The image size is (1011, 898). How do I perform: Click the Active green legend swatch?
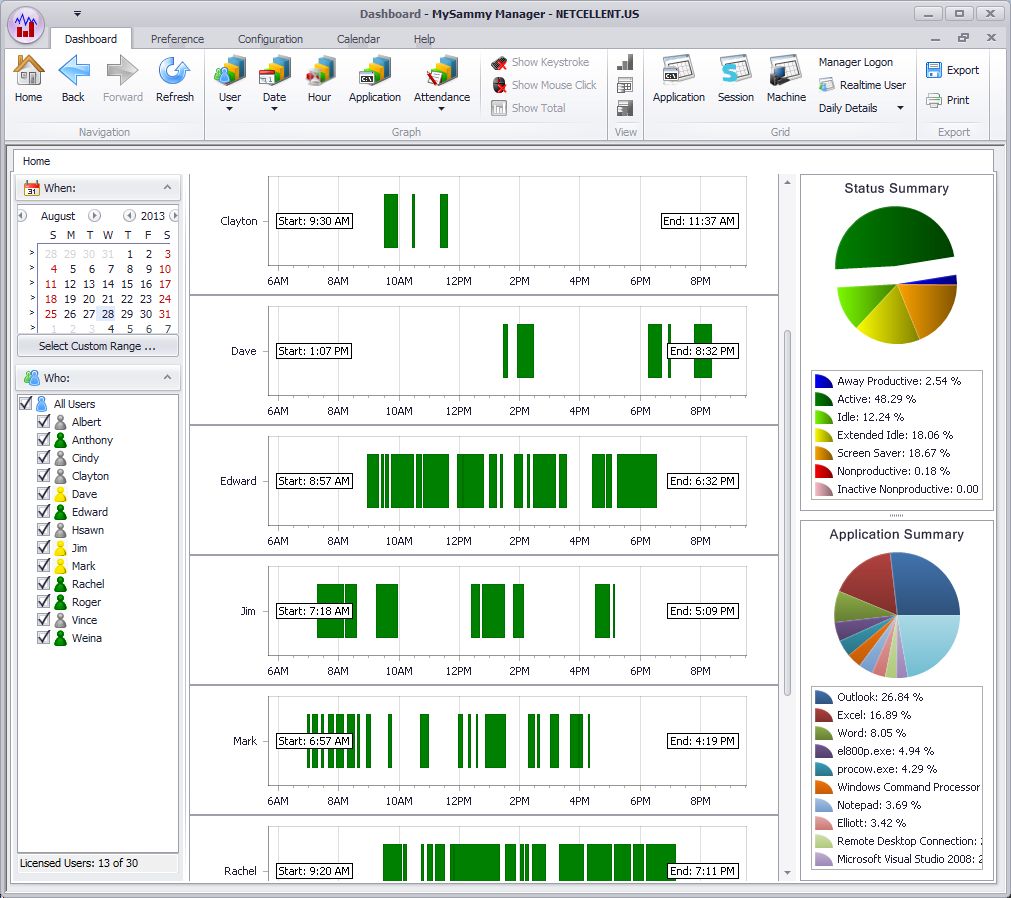(823, 399)
